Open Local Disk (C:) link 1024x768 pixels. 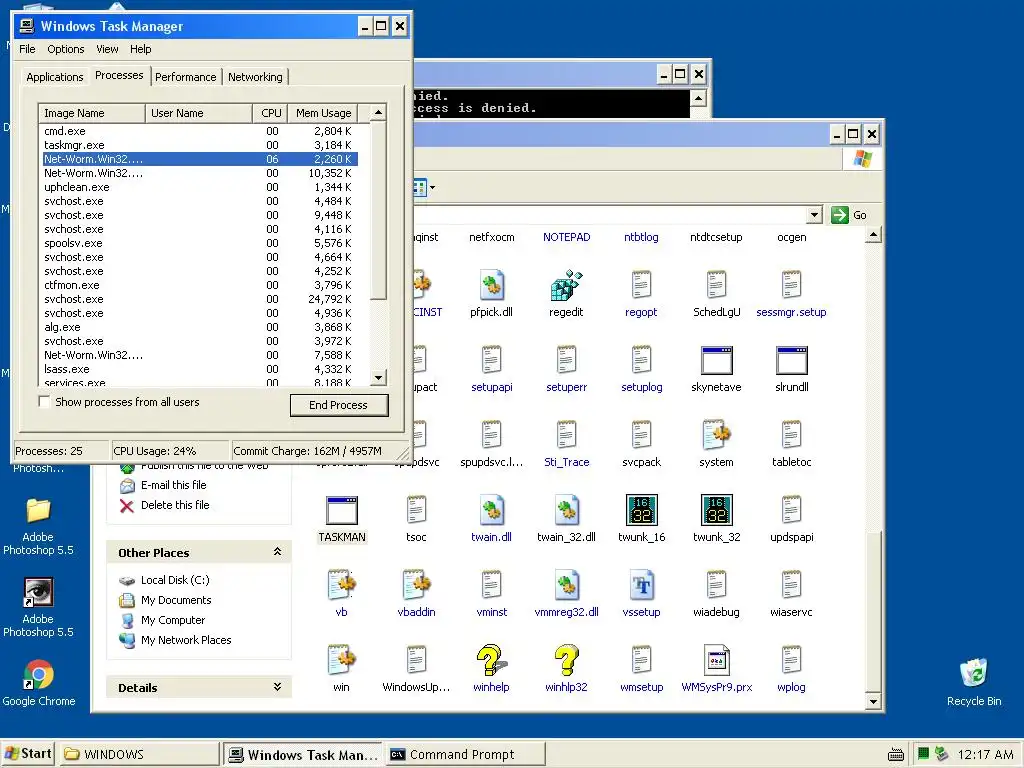pos(175,580)
